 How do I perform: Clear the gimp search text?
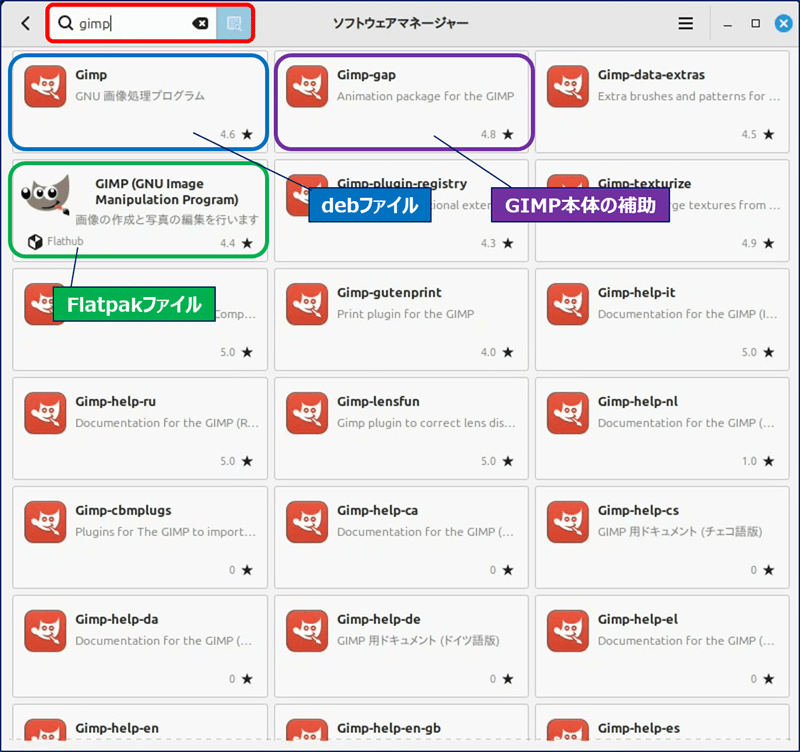201,23
